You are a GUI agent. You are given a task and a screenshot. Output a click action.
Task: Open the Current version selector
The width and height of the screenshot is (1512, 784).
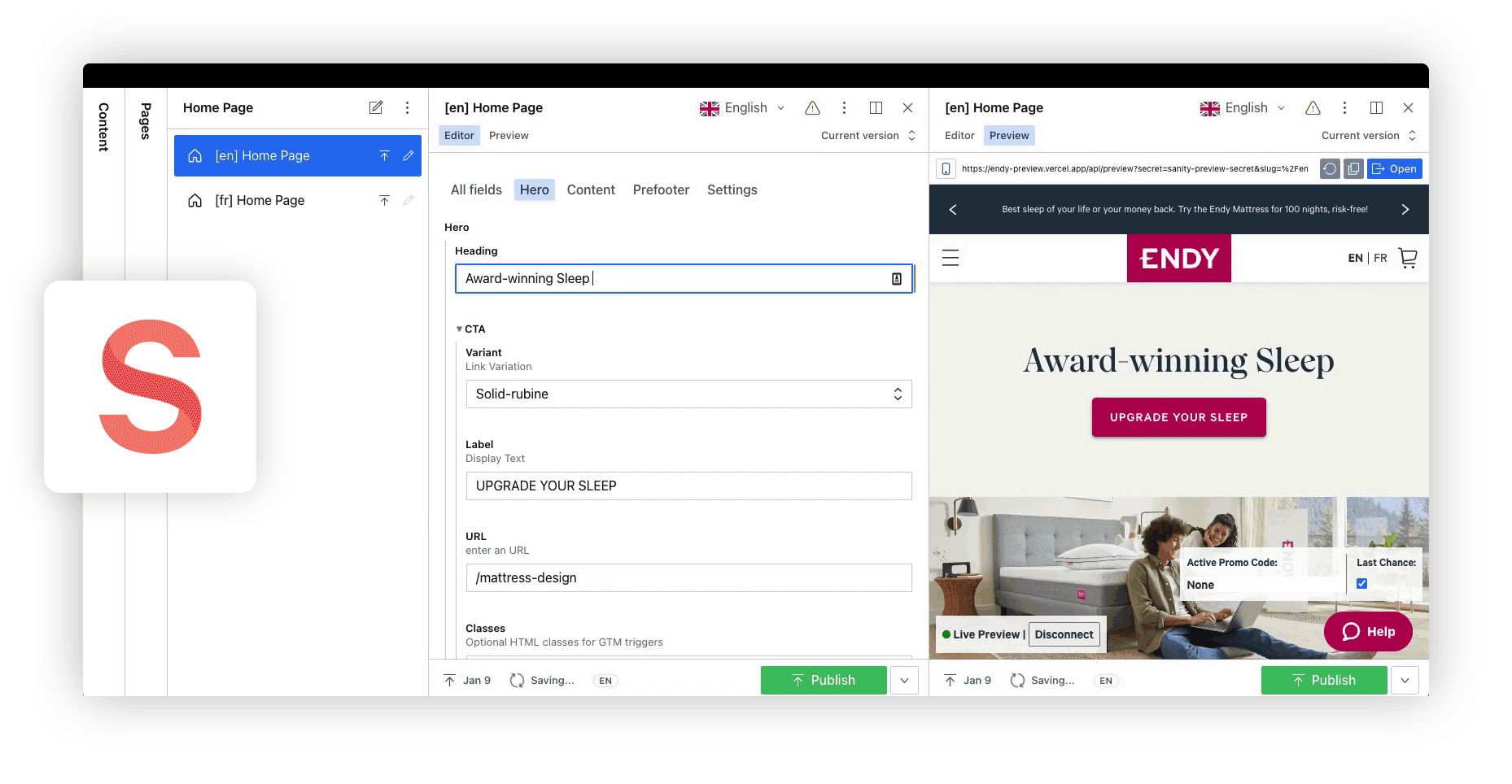pos(867,135)
